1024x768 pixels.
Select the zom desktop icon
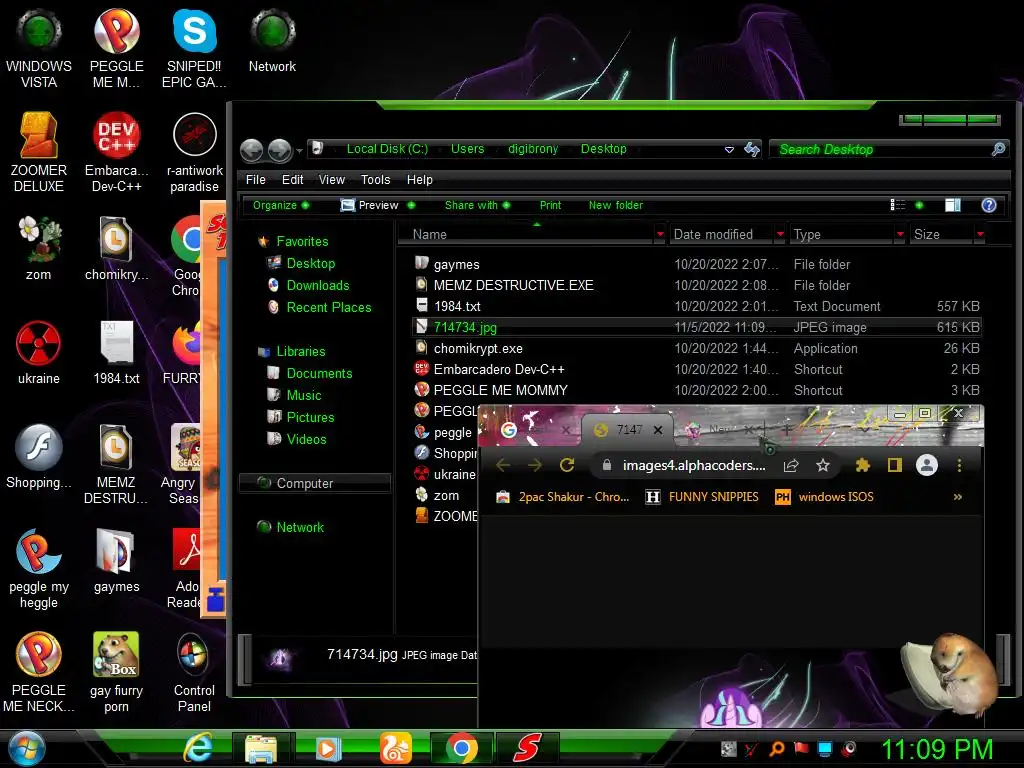tap(39, 249)
